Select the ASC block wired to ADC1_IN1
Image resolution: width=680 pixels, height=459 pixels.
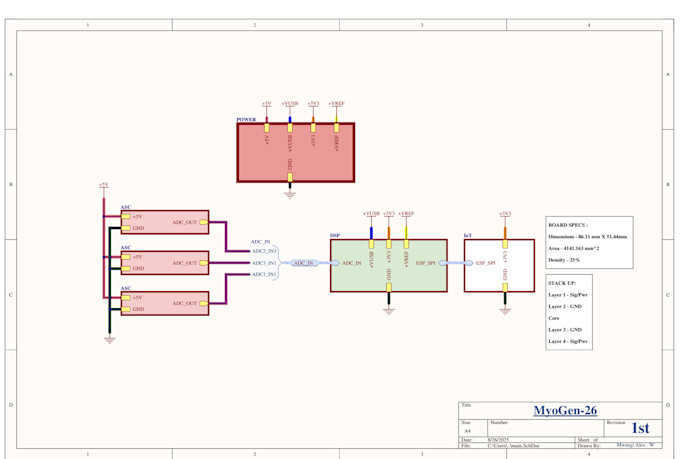[x=165, y=303]
